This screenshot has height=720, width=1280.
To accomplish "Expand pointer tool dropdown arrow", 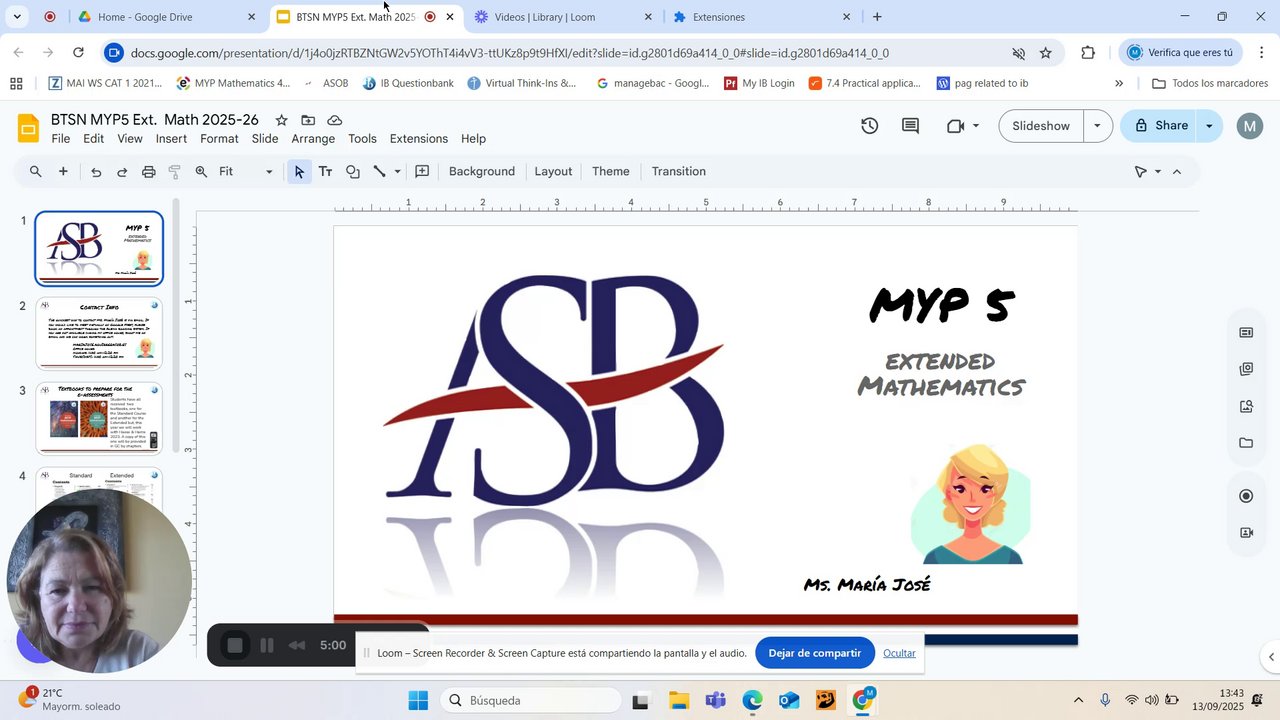I will click(1158, 172).
